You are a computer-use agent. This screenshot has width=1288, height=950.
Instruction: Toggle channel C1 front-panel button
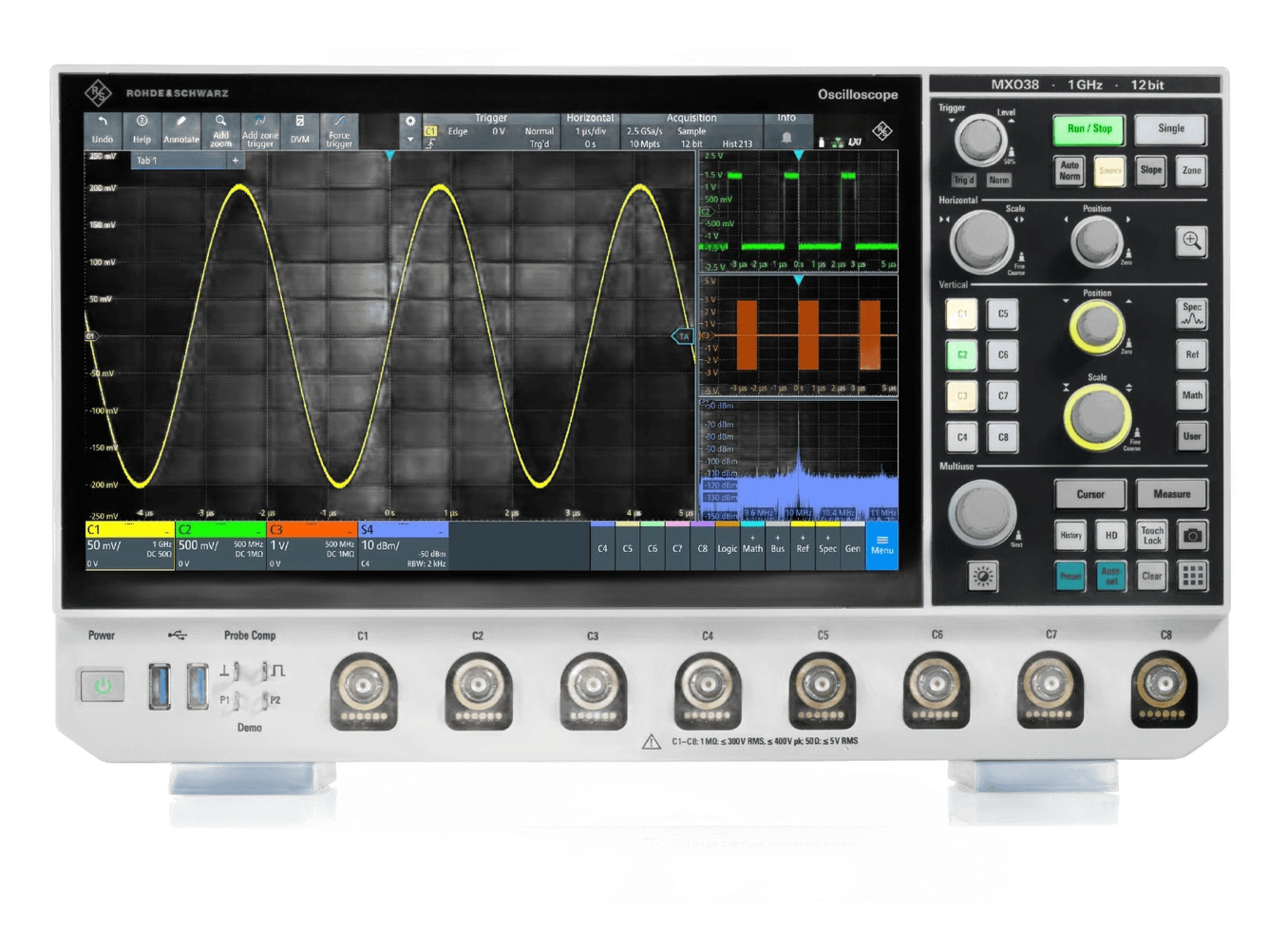coord(962,313)
